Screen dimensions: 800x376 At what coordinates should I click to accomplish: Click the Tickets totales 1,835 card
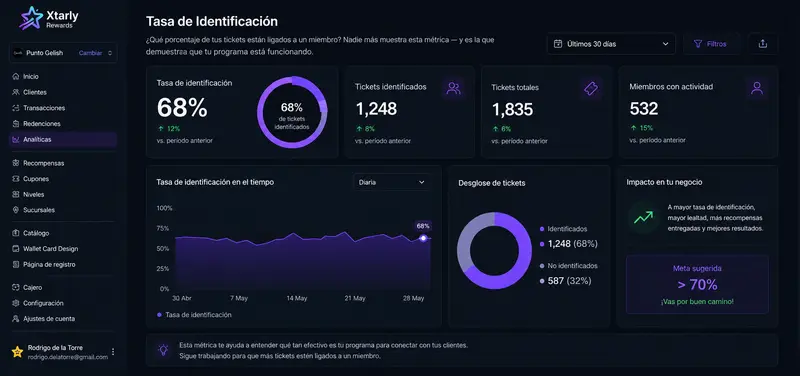click(546, 112)
